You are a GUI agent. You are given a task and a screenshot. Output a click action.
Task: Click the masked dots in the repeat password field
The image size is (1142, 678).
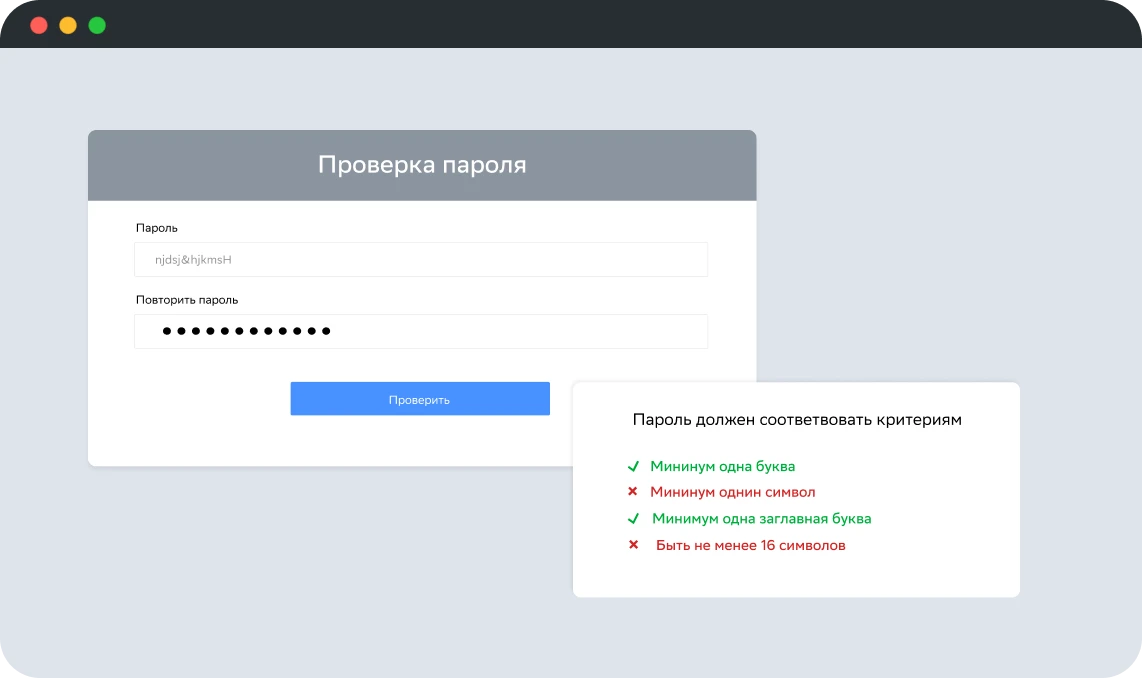click(x=246, y=332)
